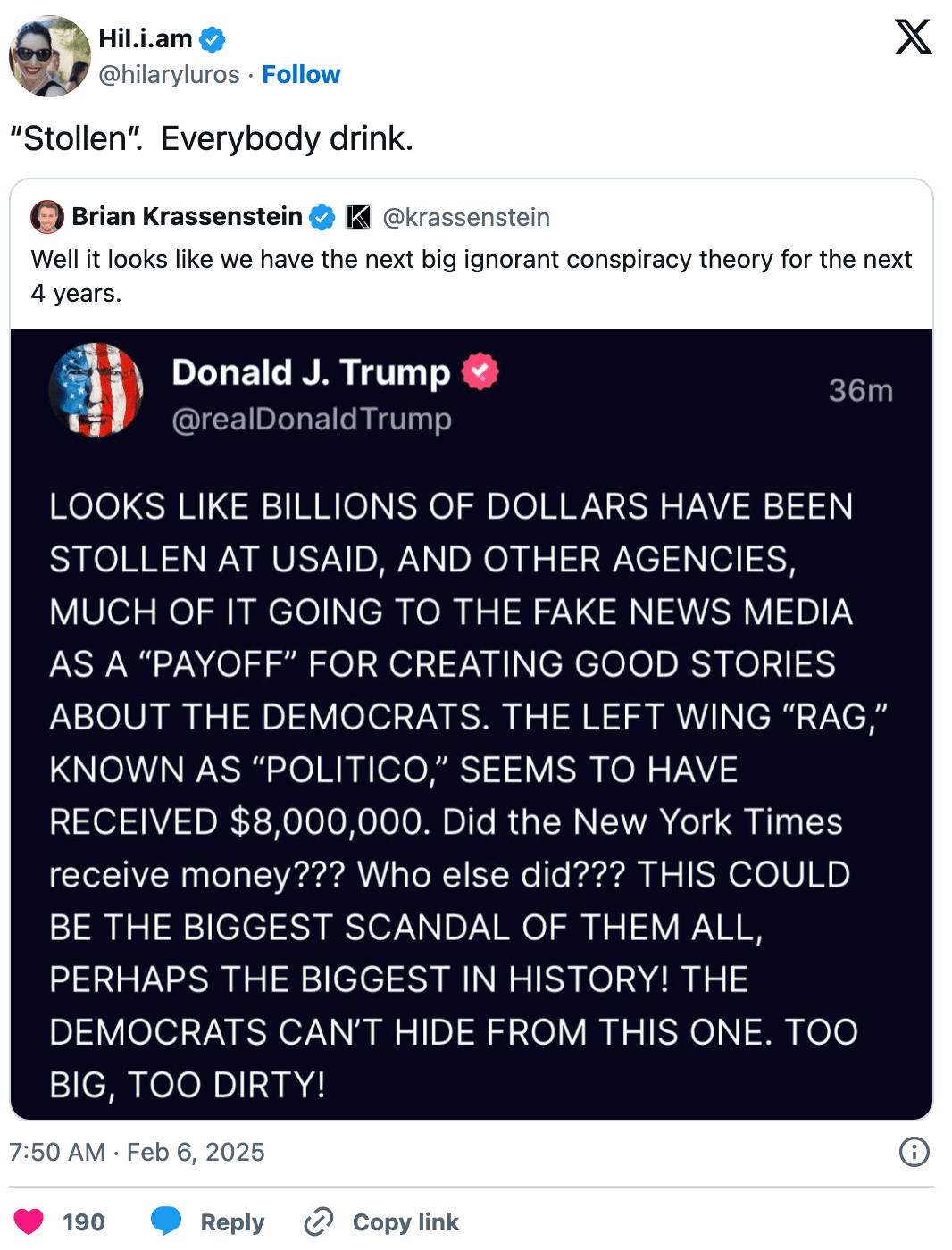Click the 7:50 AM Feb 6, 2025 timestamp
The image size is (952, 1250).
[x=137, y=1152]
